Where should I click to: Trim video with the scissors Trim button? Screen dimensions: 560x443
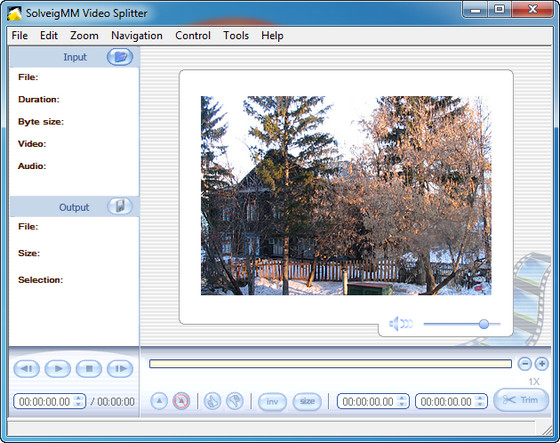coord(521,400)
